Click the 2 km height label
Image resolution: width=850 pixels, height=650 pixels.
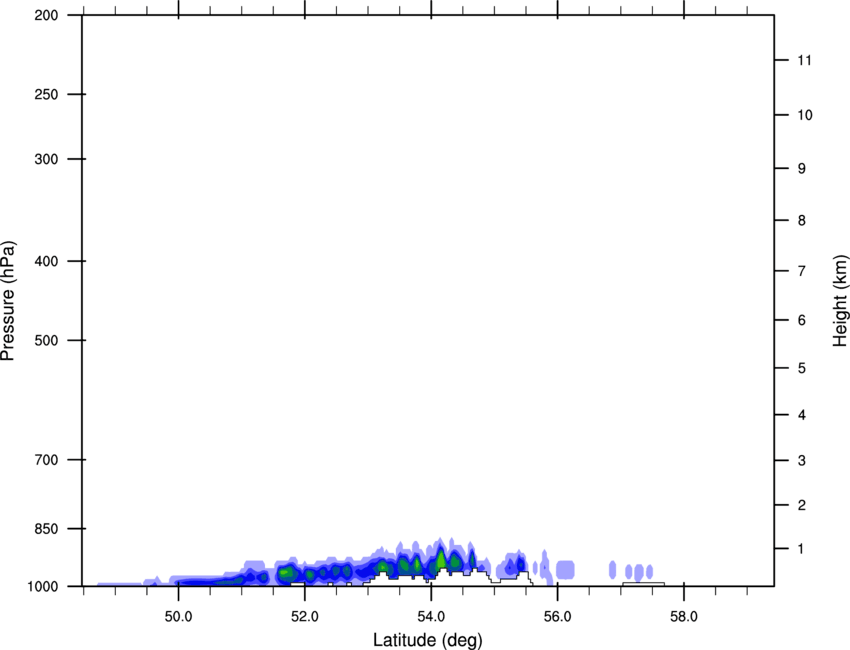802,505
